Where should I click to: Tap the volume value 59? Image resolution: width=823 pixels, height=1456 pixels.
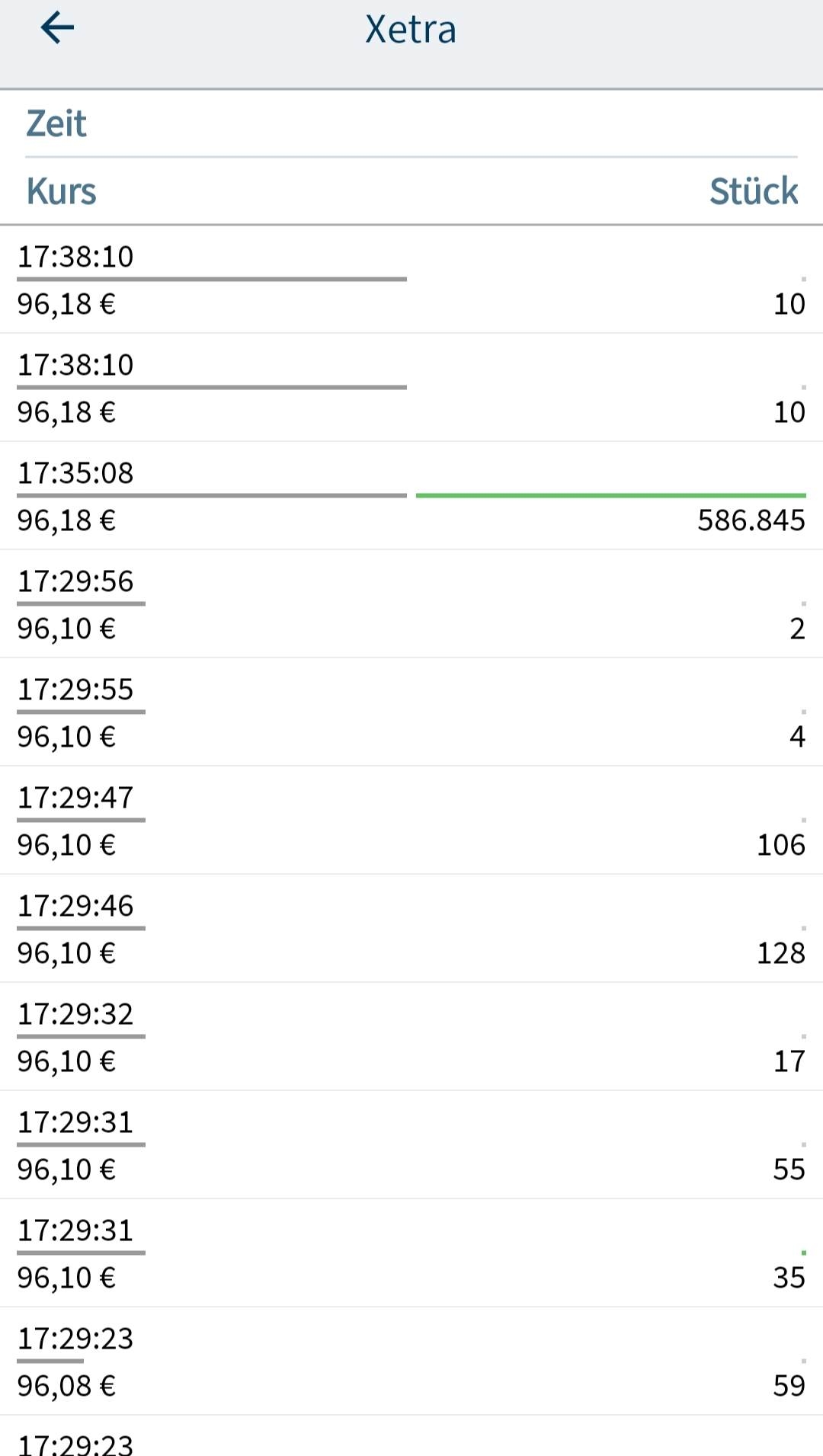789,1386
